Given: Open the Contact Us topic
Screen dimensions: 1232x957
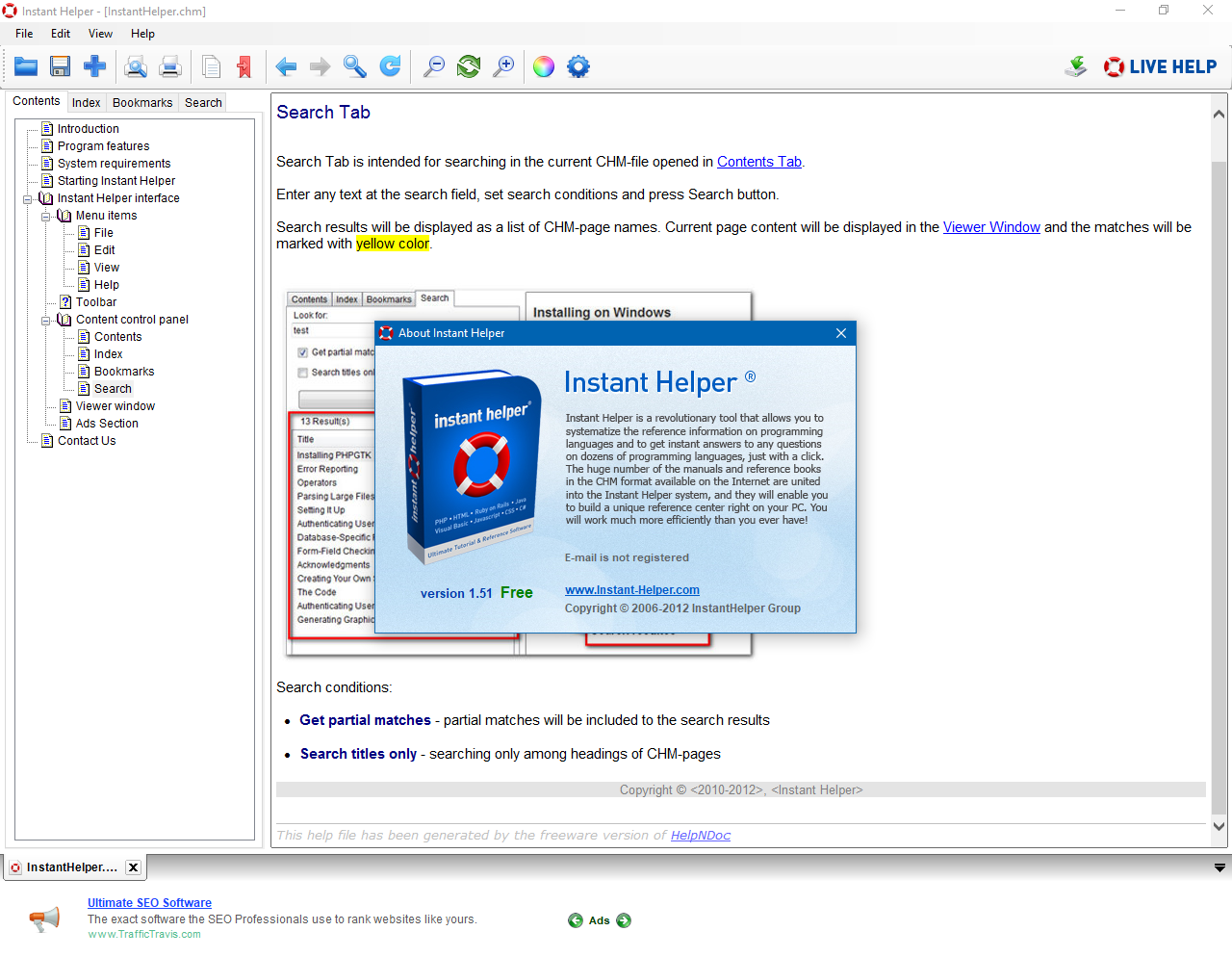Looking at the screenshot, I should [x=87, y=441].
